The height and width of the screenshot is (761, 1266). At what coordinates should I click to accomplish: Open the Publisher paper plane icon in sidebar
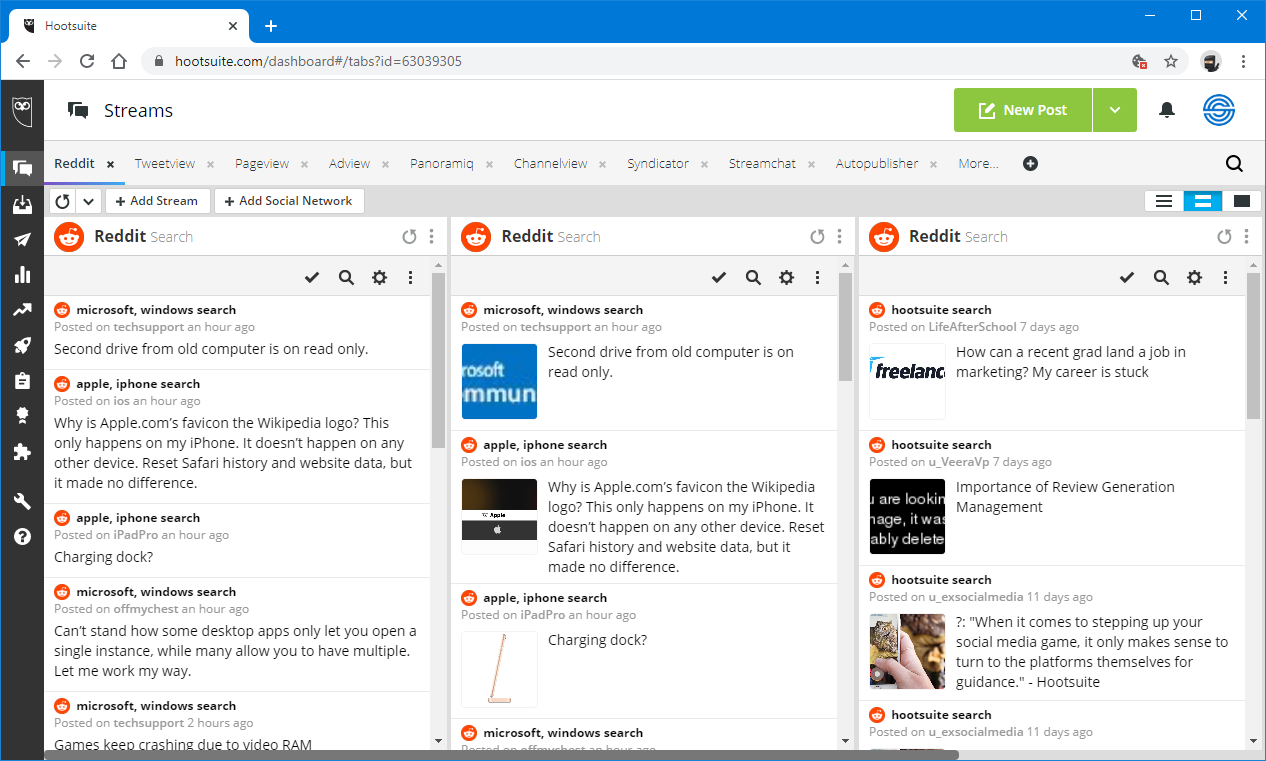pos(22,238)
